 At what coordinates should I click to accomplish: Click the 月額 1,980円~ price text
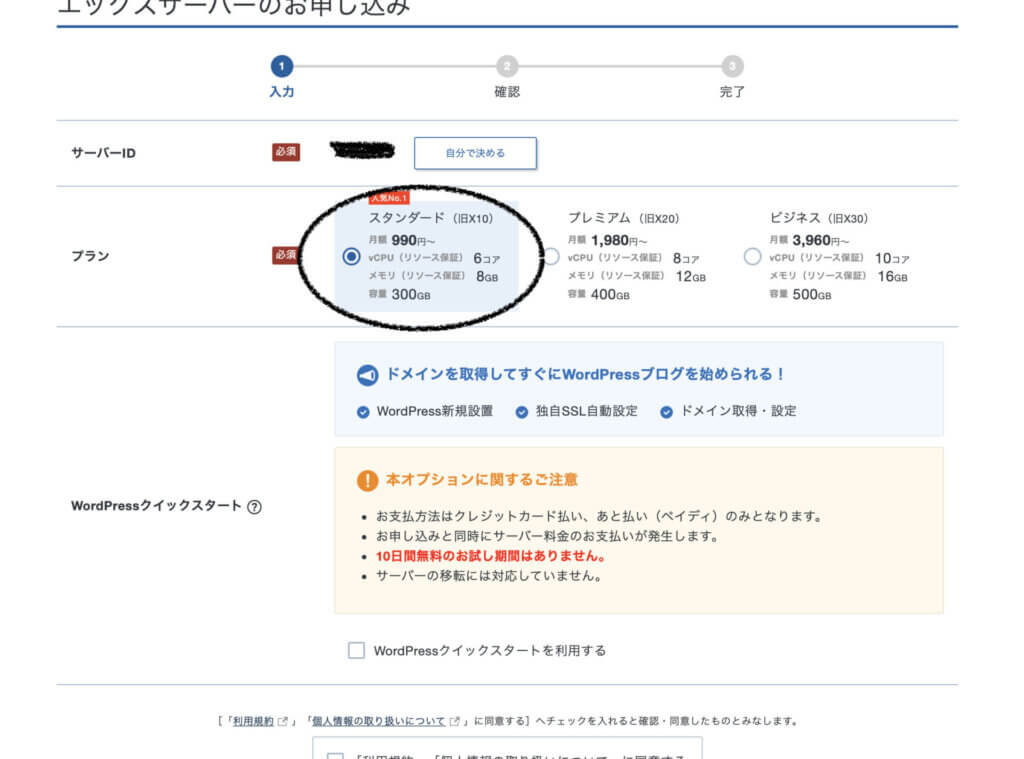click(607, 240)
